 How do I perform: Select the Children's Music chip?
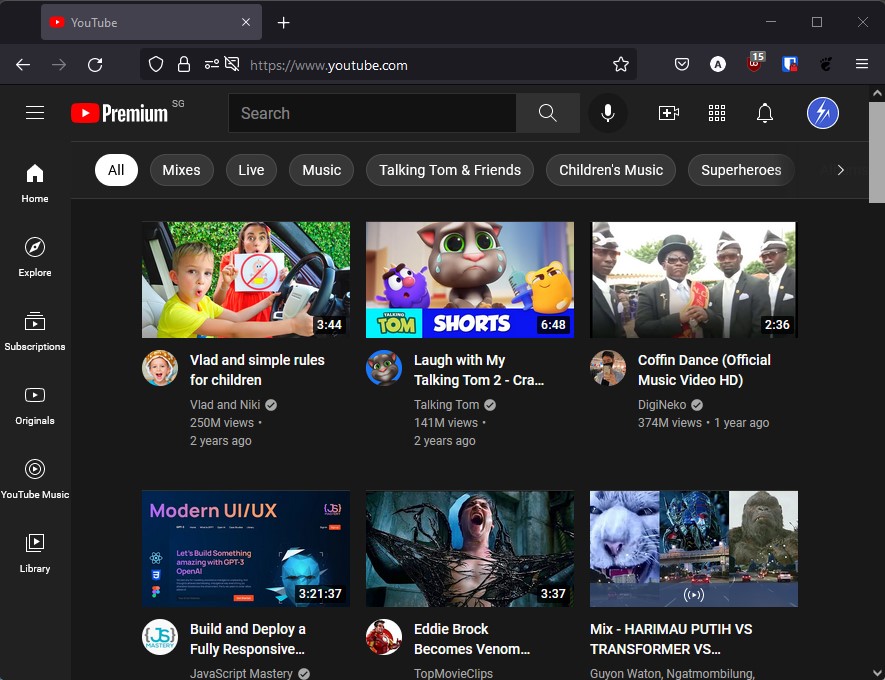[611, 170]
